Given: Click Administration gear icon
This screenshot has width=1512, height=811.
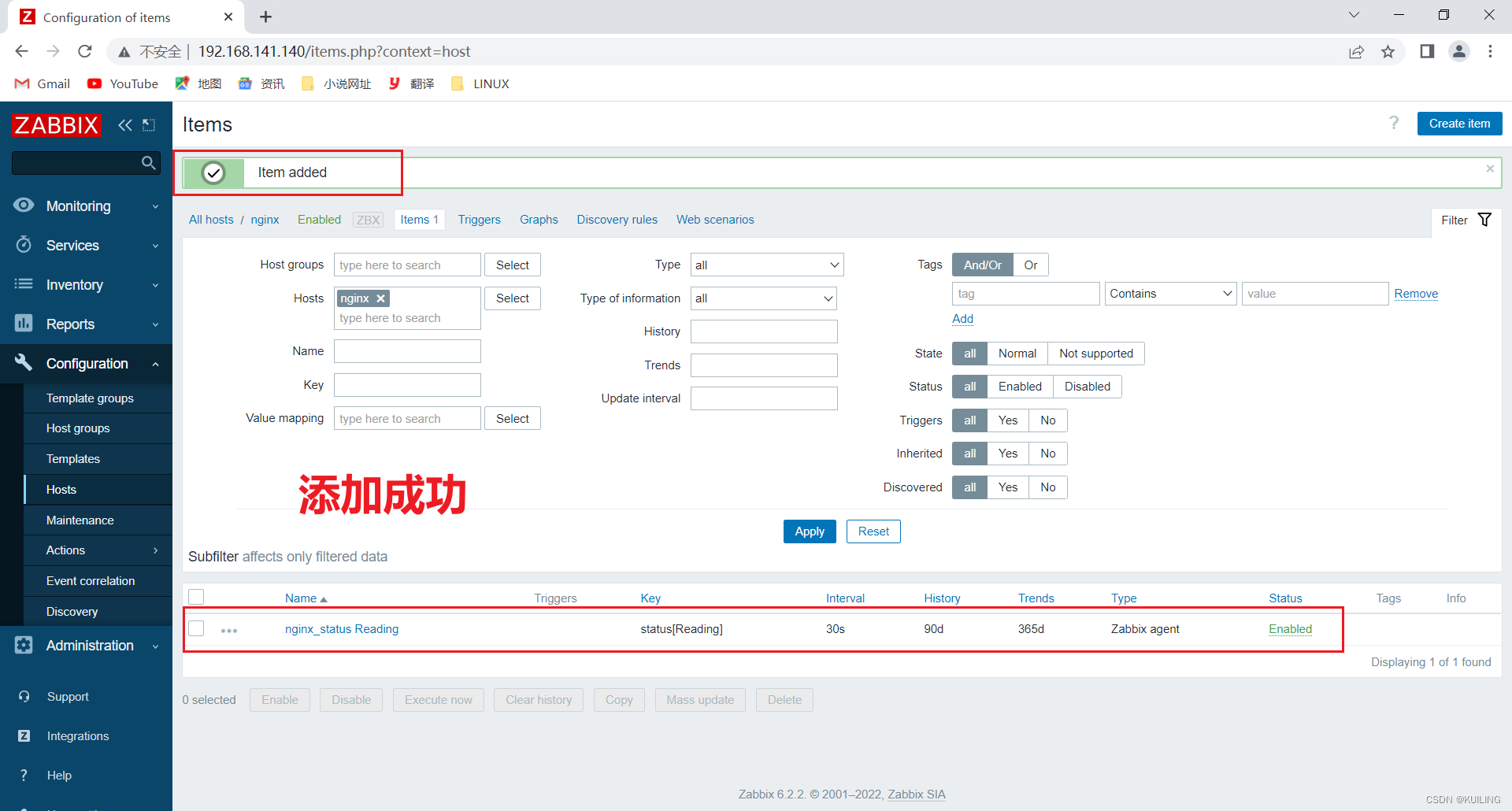Looking at the screenshot, I should [24, 645].
